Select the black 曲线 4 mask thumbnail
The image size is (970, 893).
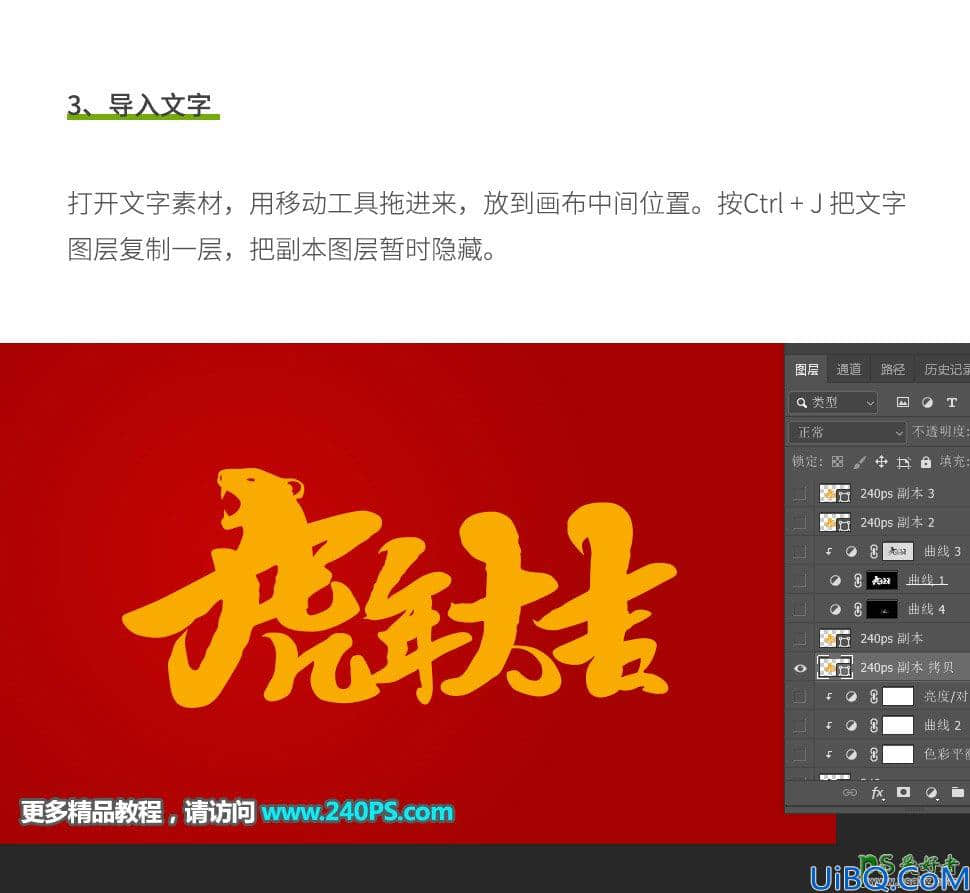pos(882,609)
